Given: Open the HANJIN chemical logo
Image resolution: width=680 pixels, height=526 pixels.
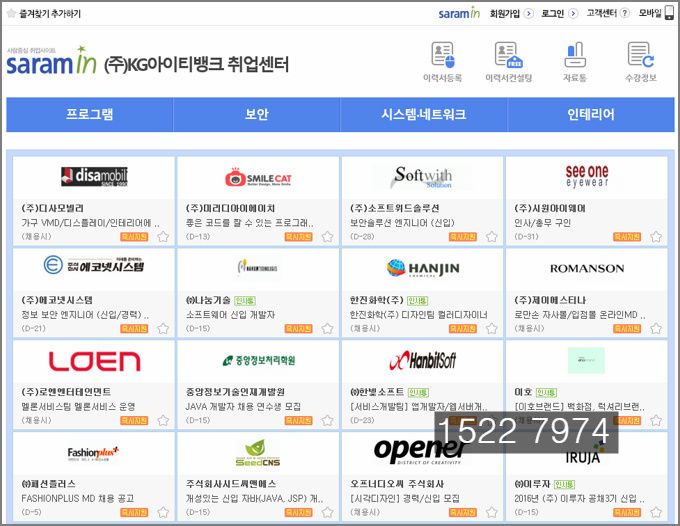Looking at the screenshot, I should (x=423, y=268).
